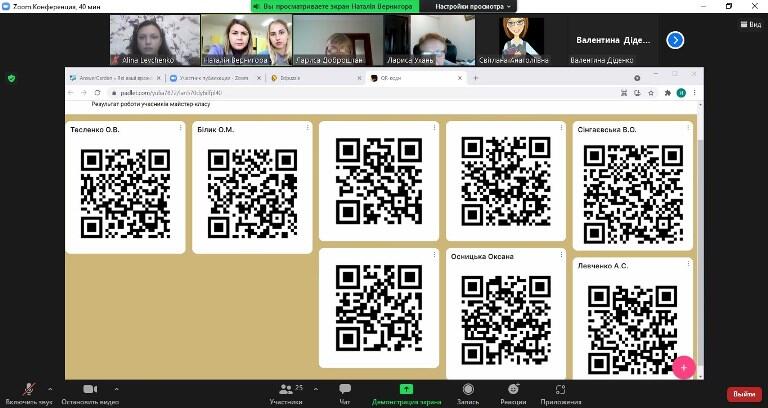Image resolution: width=768 pixels, height=408 pixels.
Task: Select Лариса Доброштан video thumbnail
Action: coord(337,40)
